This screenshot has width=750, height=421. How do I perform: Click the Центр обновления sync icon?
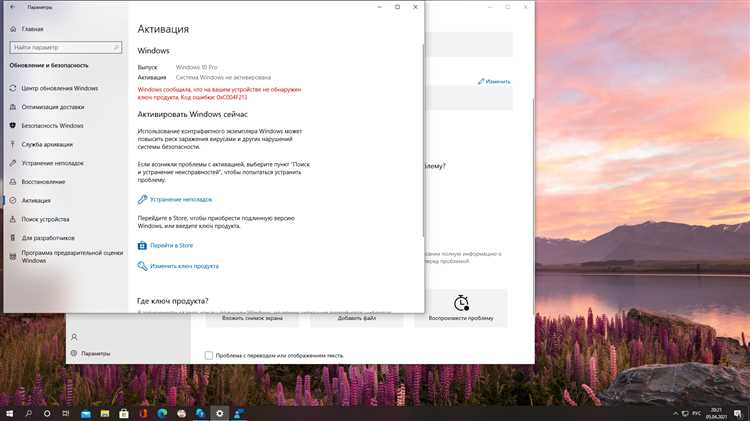pyautogui.click(x=13, y=89)
